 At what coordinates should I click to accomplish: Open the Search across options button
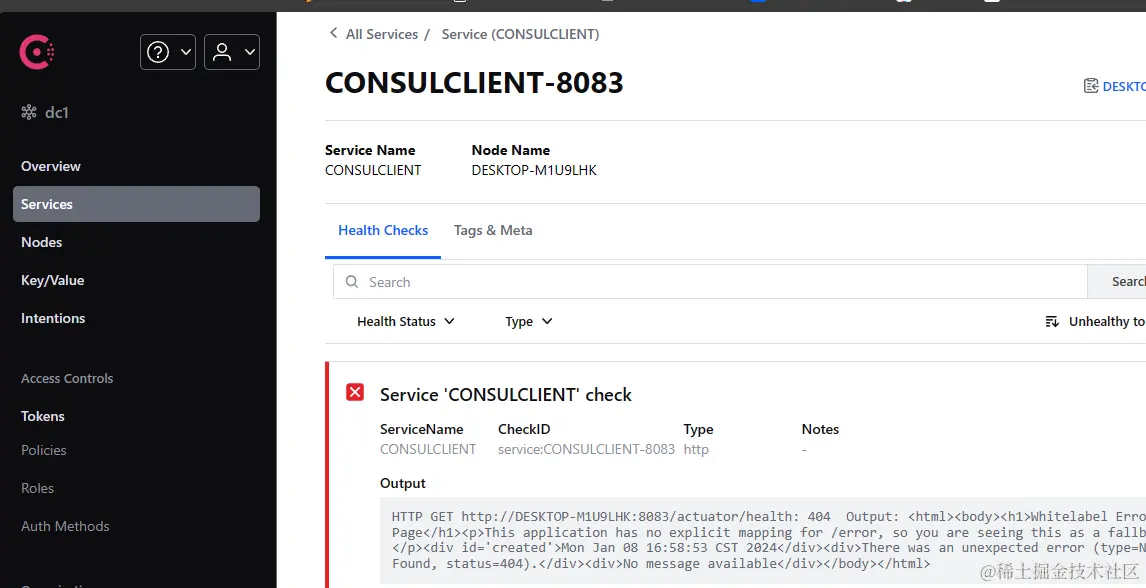point(1117,282)
